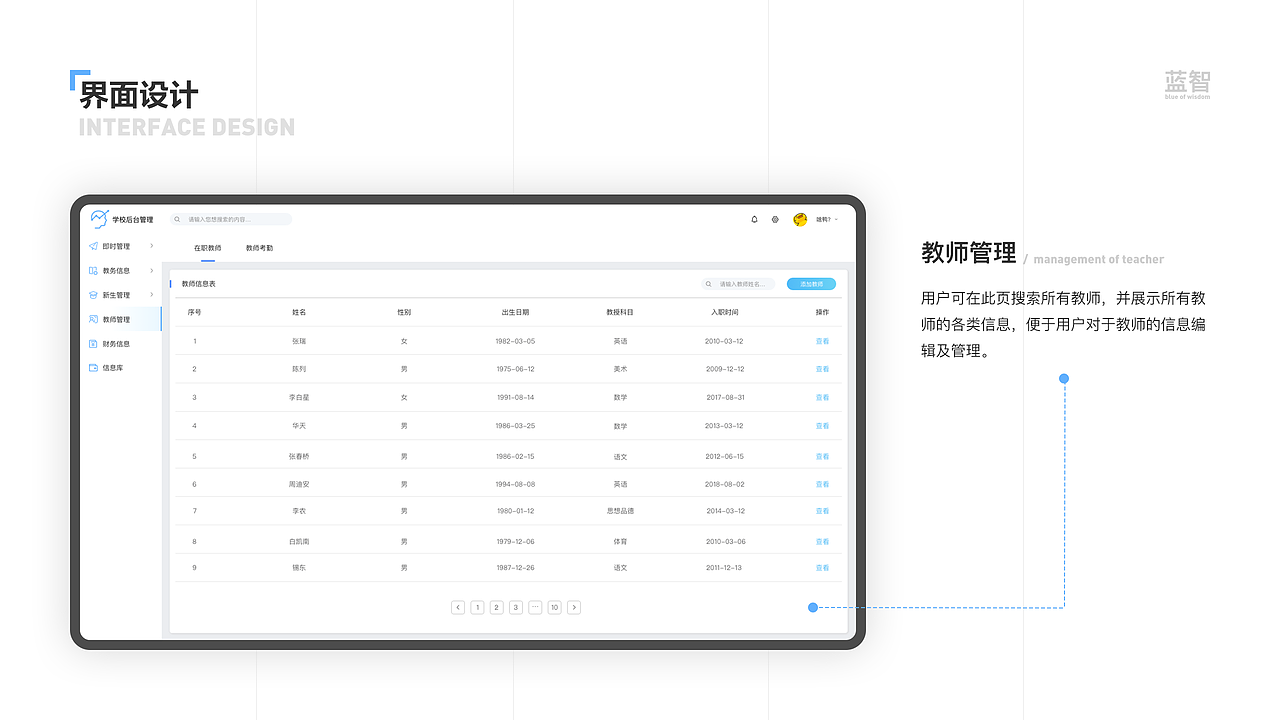1280x720 pixels.
Task: Open 查看 link for teacher 张瑞
Action: (823, 340)
